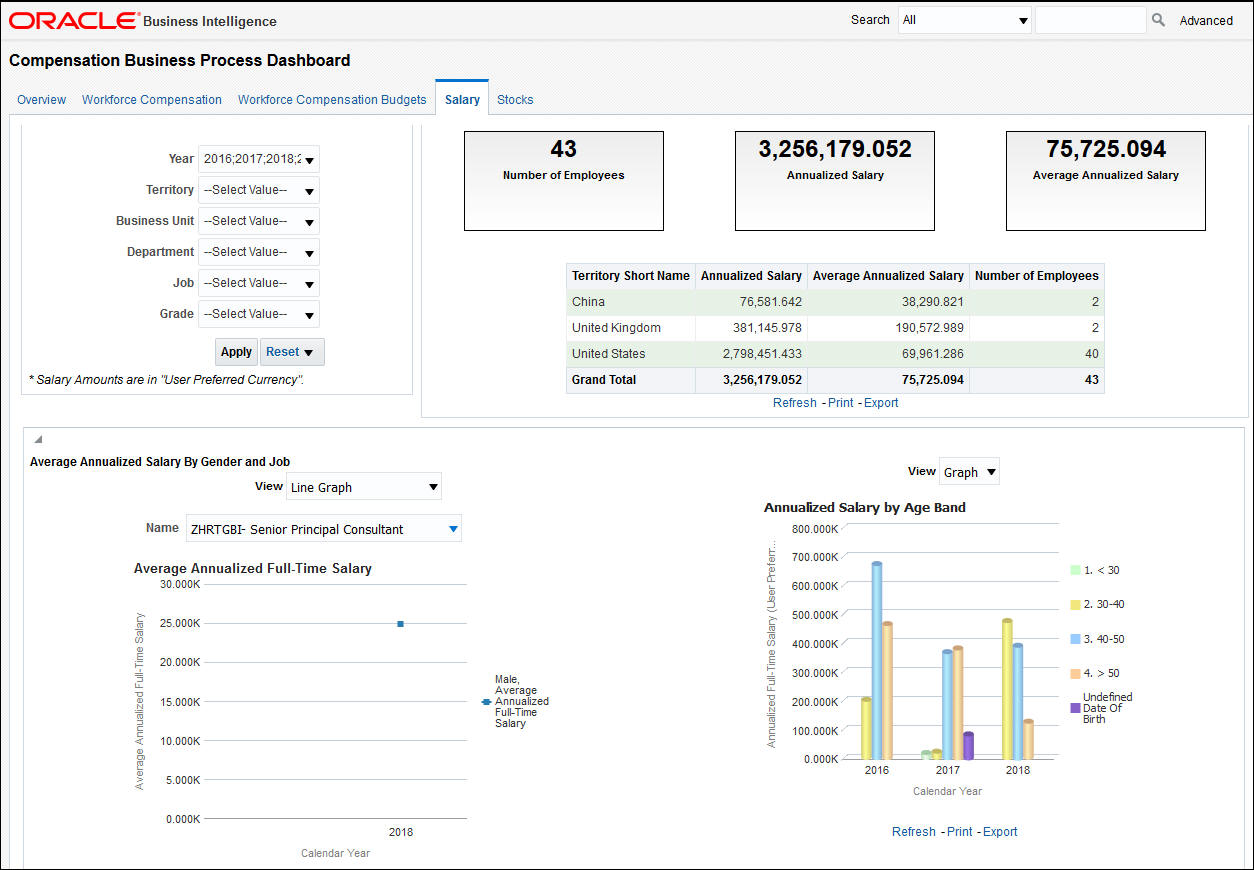Click the Oracle logo
1254x870 pixels.
pos(74,20)
